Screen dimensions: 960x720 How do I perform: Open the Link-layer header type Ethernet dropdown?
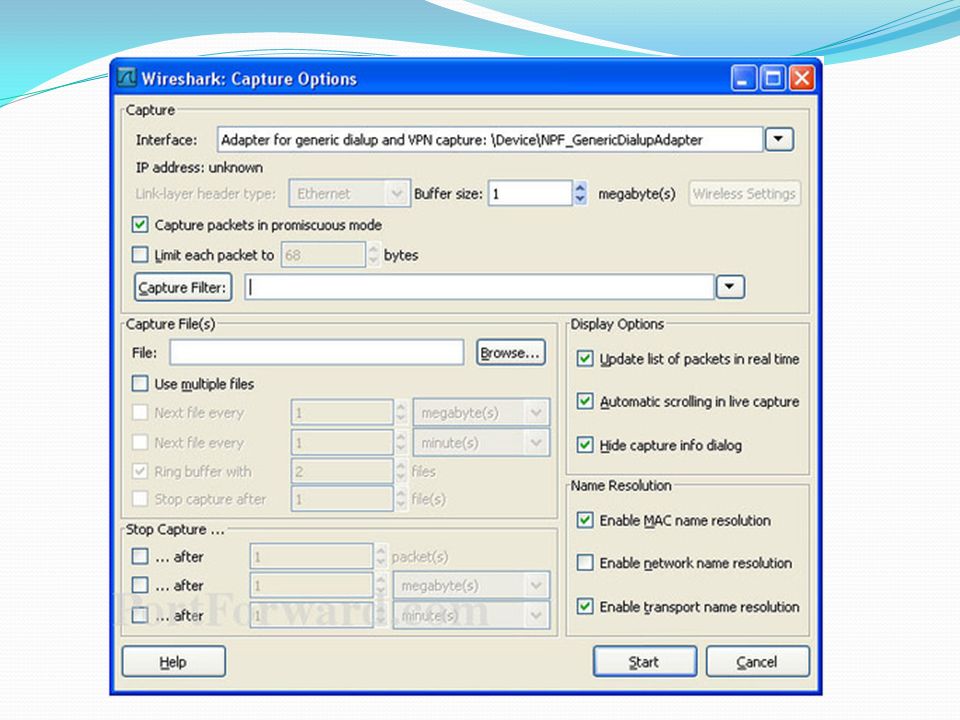(350, 193)
